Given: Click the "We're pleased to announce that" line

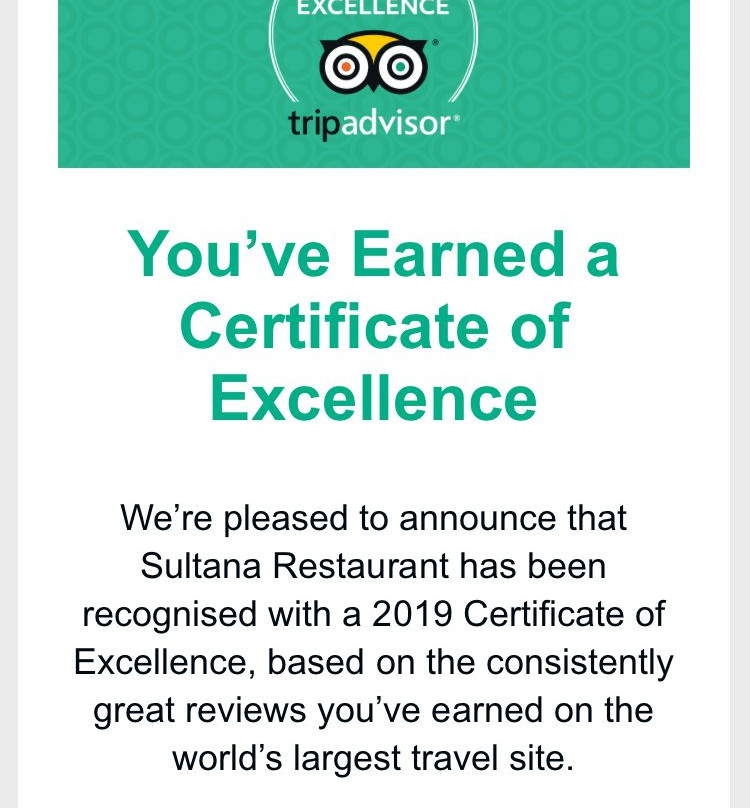Looking at the screenshot, I should point(374,518).
